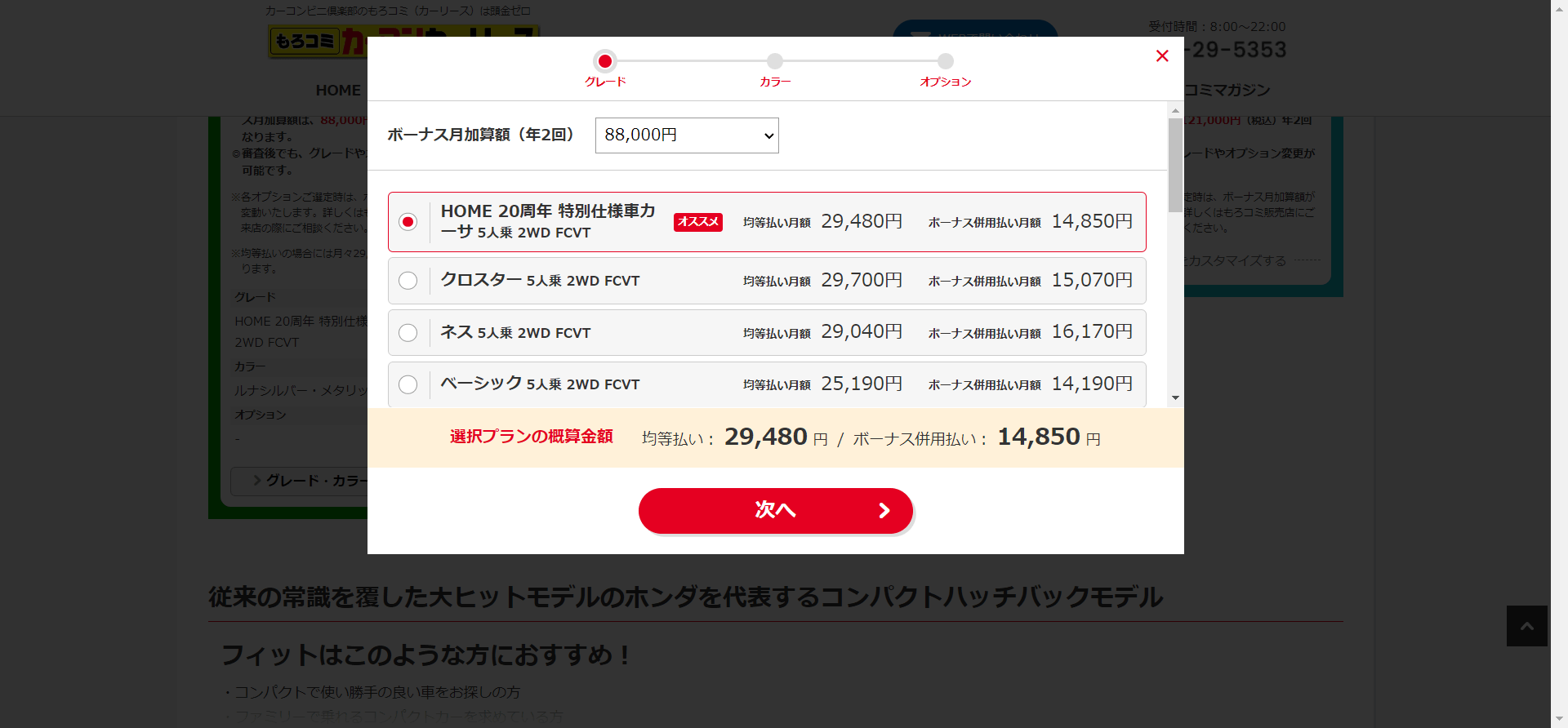Click the ボーナス月加算額（年2回） label
The height and width of the screenshot is (728, 1568).
480,135
